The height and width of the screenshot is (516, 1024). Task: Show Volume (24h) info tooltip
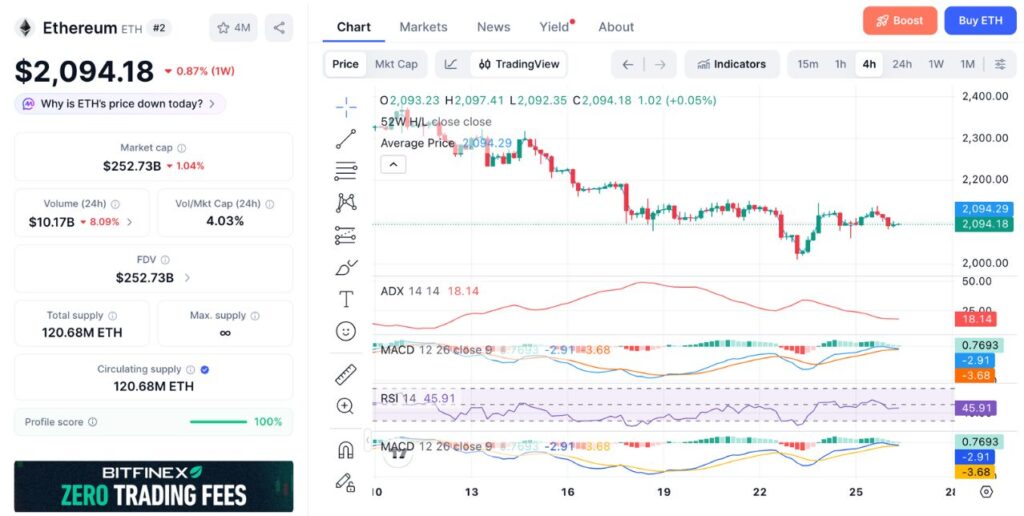click(116, 204)
